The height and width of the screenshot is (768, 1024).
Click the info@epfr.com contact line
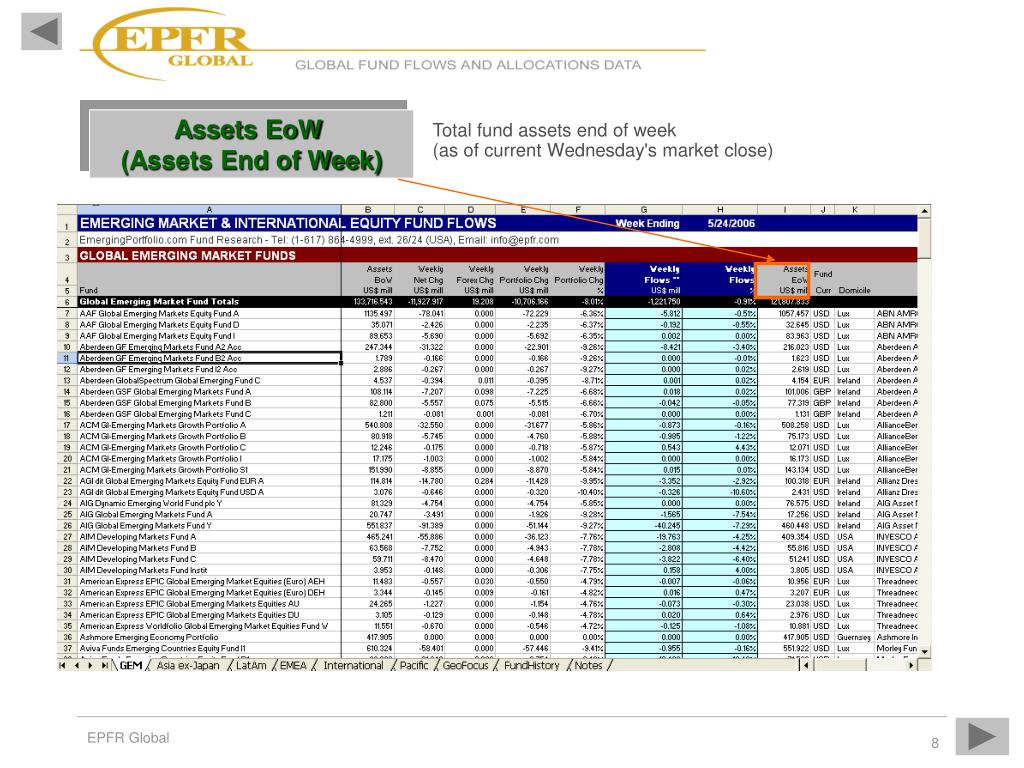click(319, 240)
